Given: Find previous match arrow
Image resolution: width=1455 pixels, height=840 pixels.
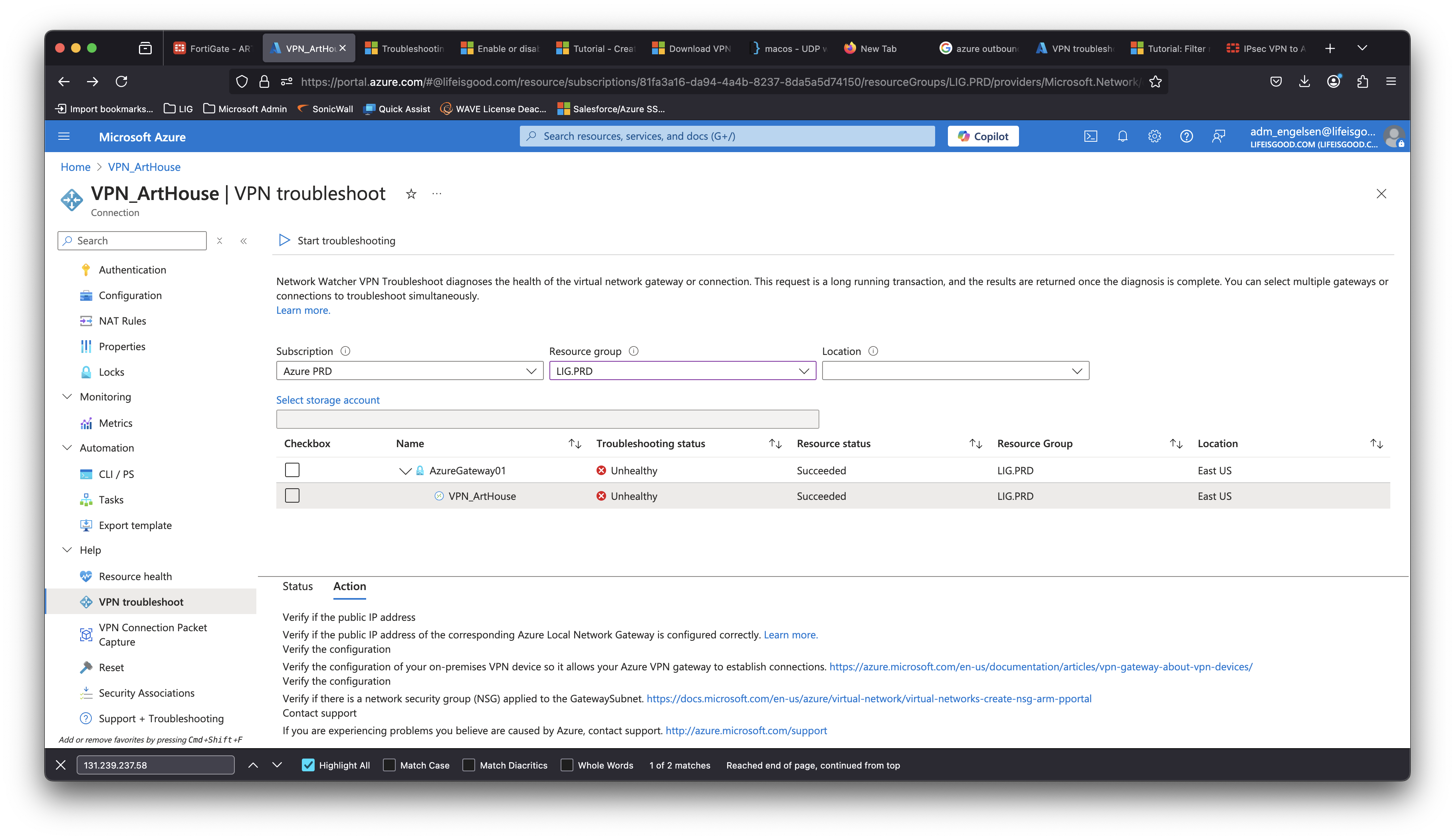Looking at the screenshot, I should 253,765.
